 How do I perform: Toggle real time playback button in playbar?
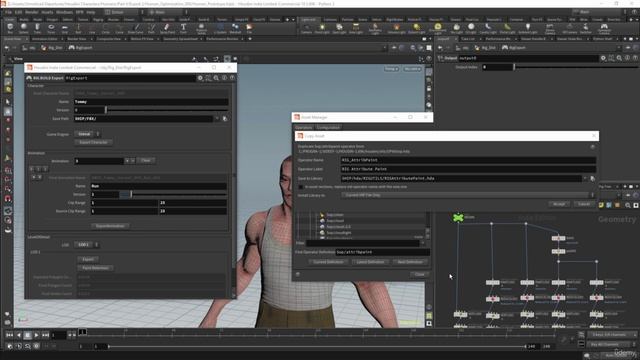[x=36, y=346]
